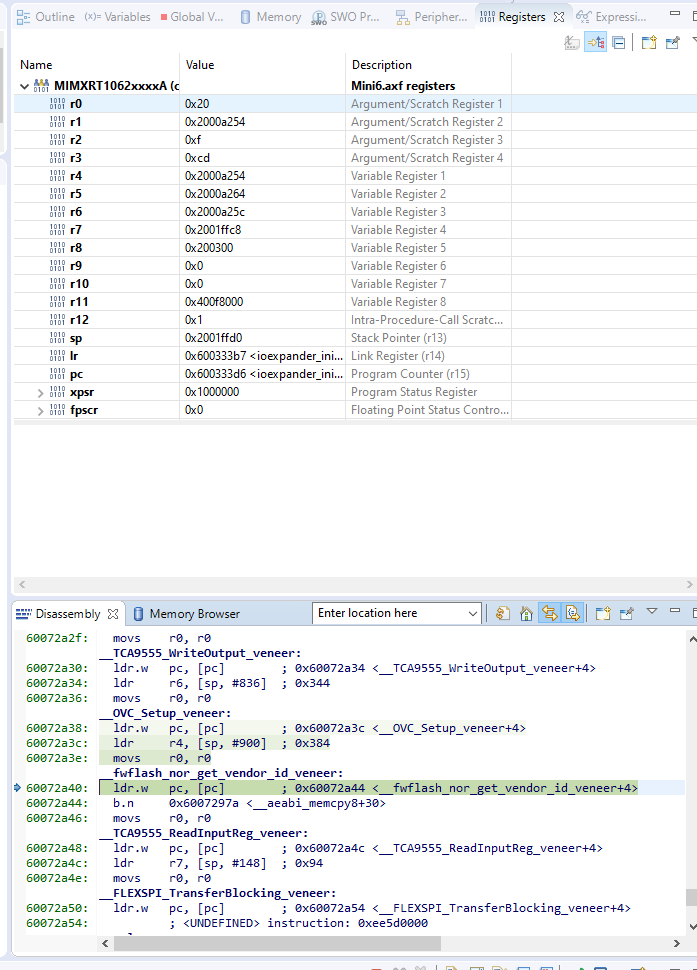Select register r2 row
Viewport: 697px width, 970px height.
click(355, 140)
